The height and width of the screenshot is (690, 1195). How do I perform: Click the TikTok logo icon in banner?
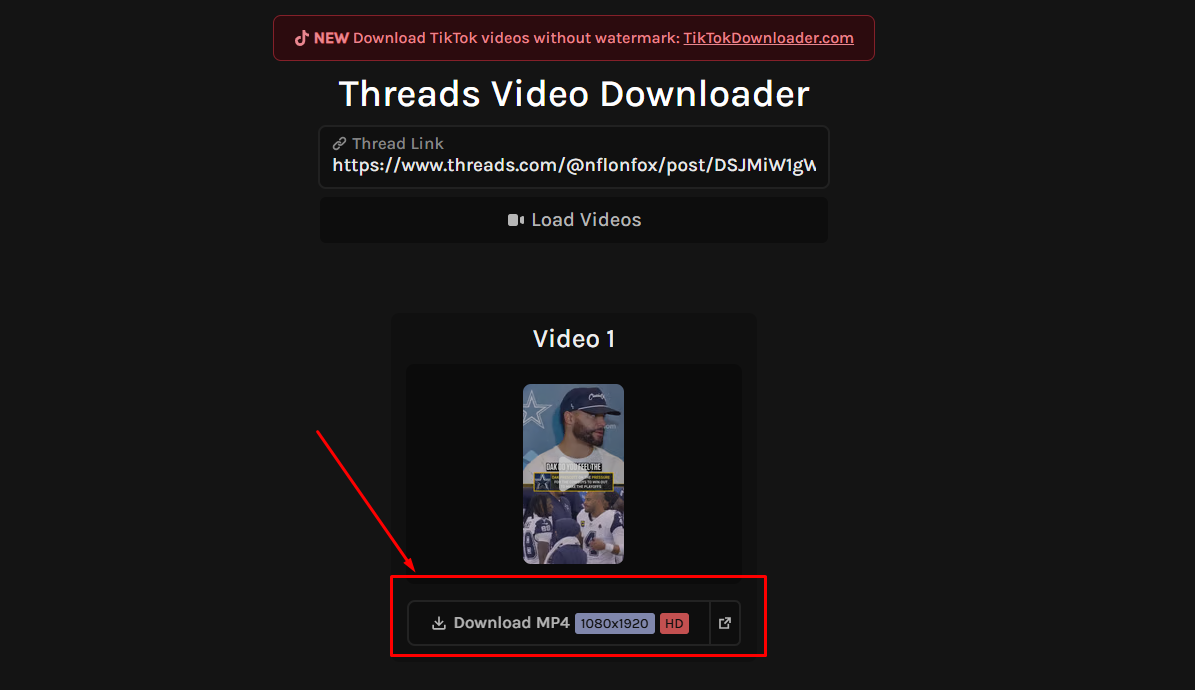coord(302,38)
